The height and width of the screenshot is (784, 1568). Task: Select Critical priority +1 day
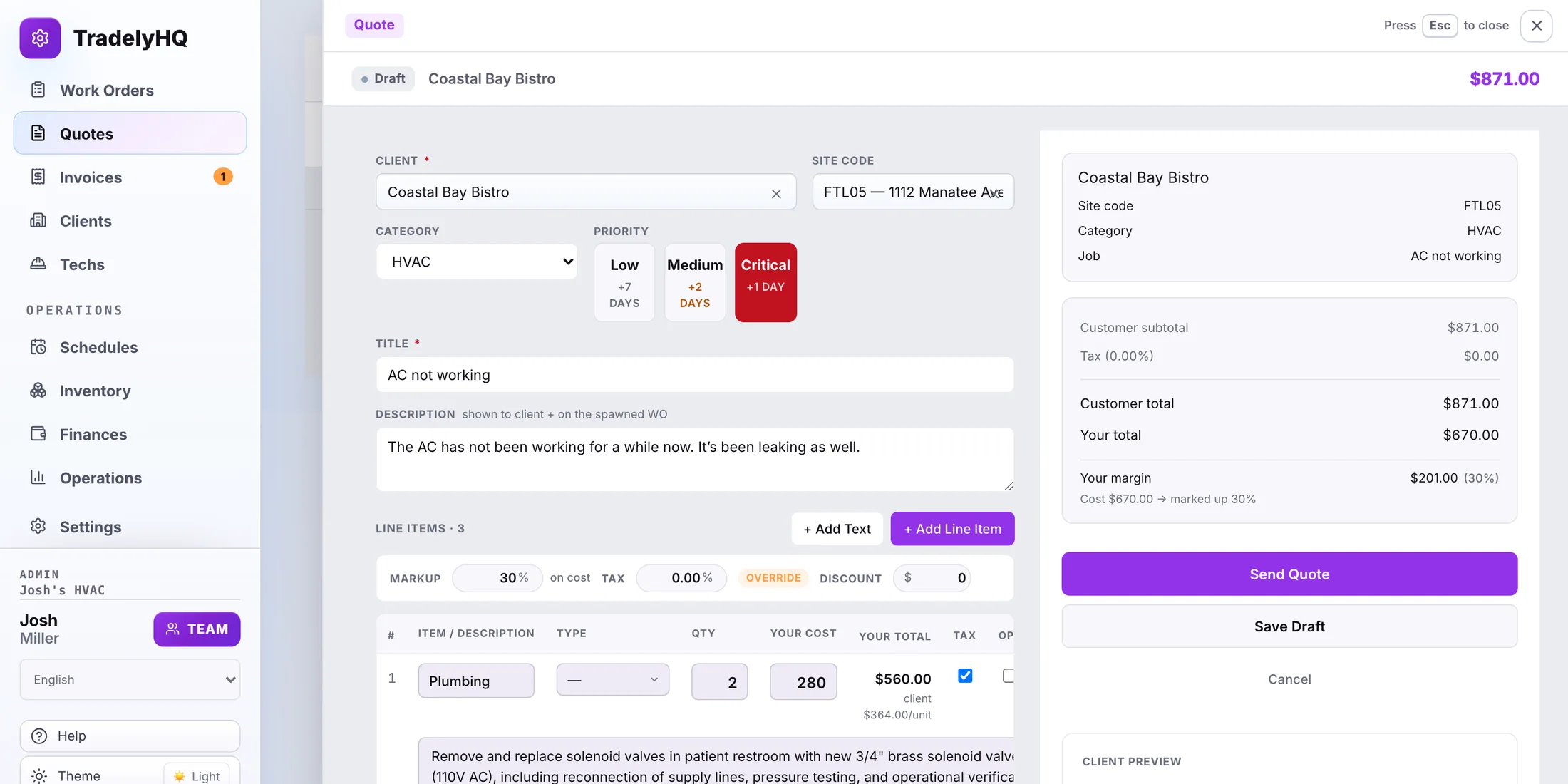pos(765,282)
